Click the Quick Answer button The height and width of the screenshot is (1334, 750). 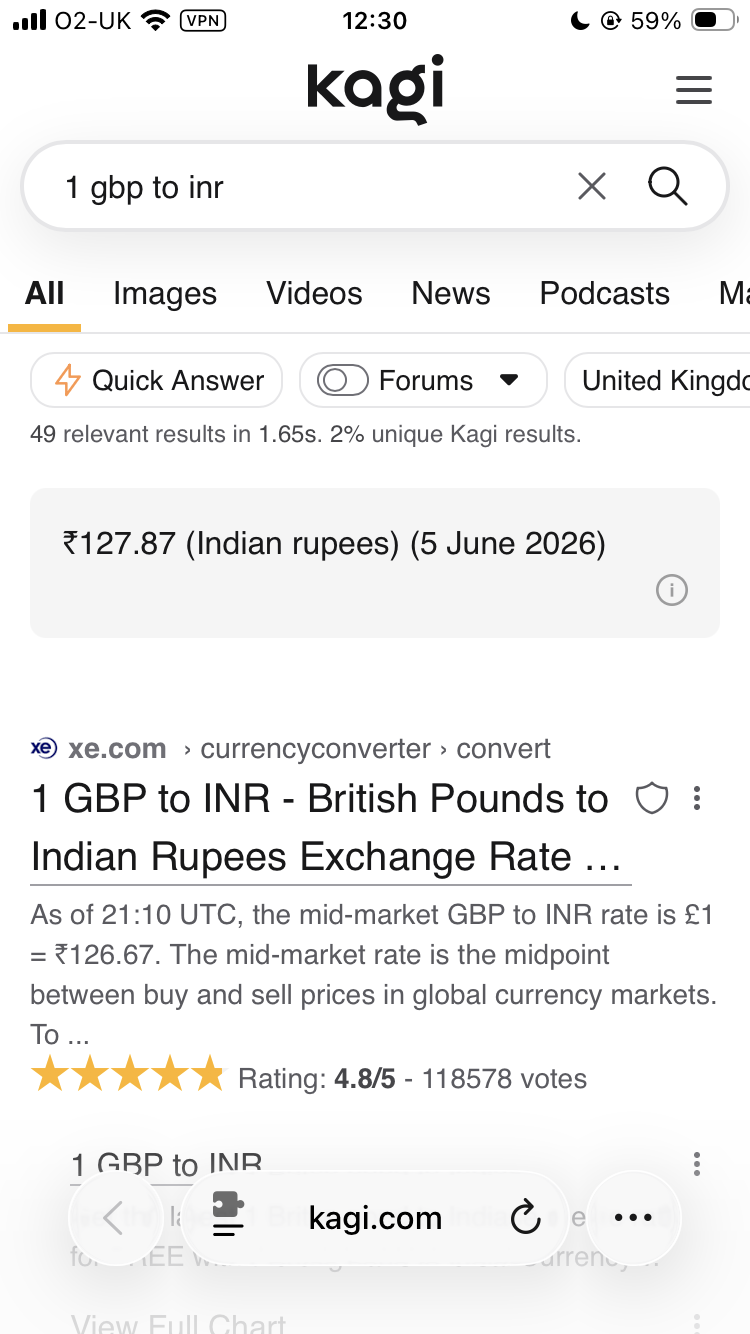157,380
